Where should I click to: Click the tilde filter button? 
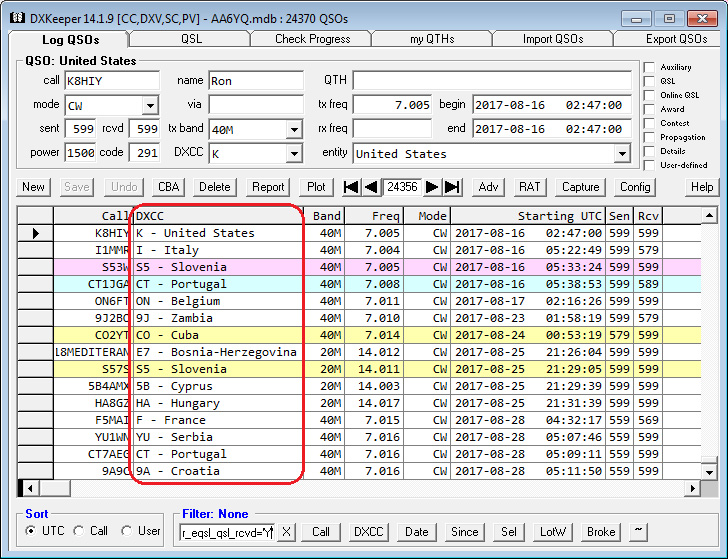(x=638, y=532)
